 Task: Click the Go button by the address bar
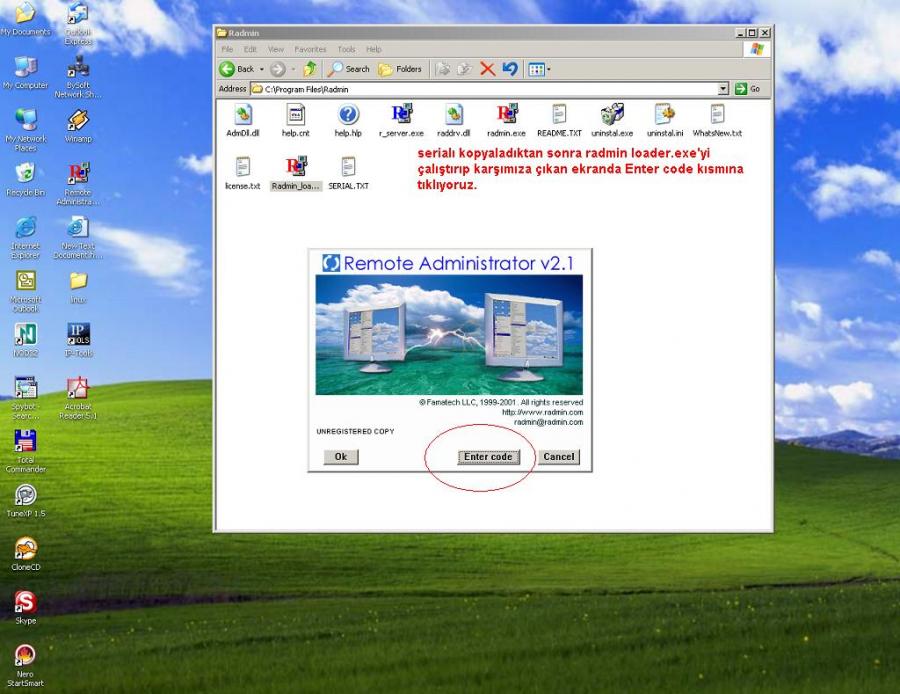point(748,89)
